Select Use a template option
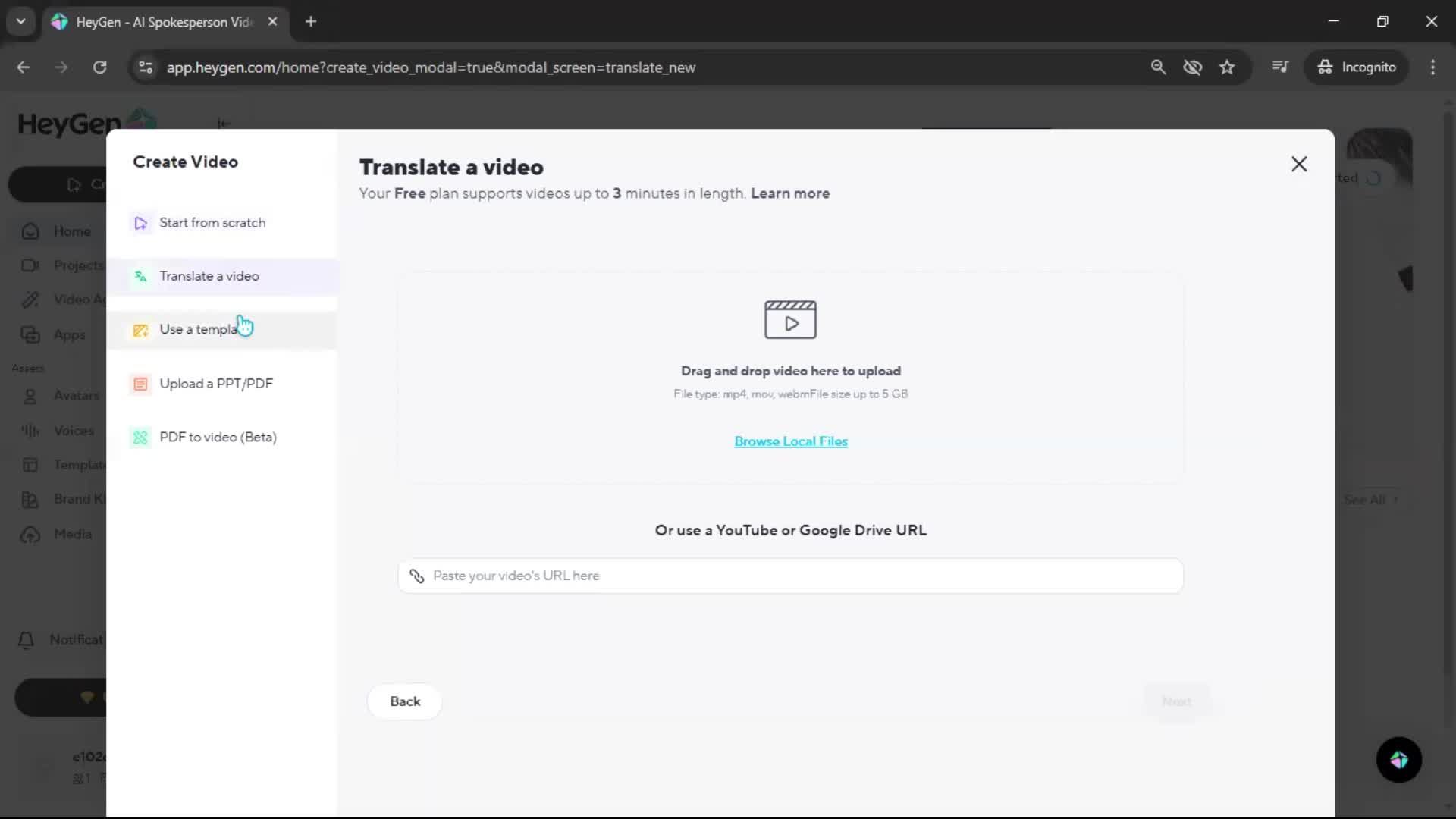Viewport: 1456px width, 819px height. (x=199, y=330)
